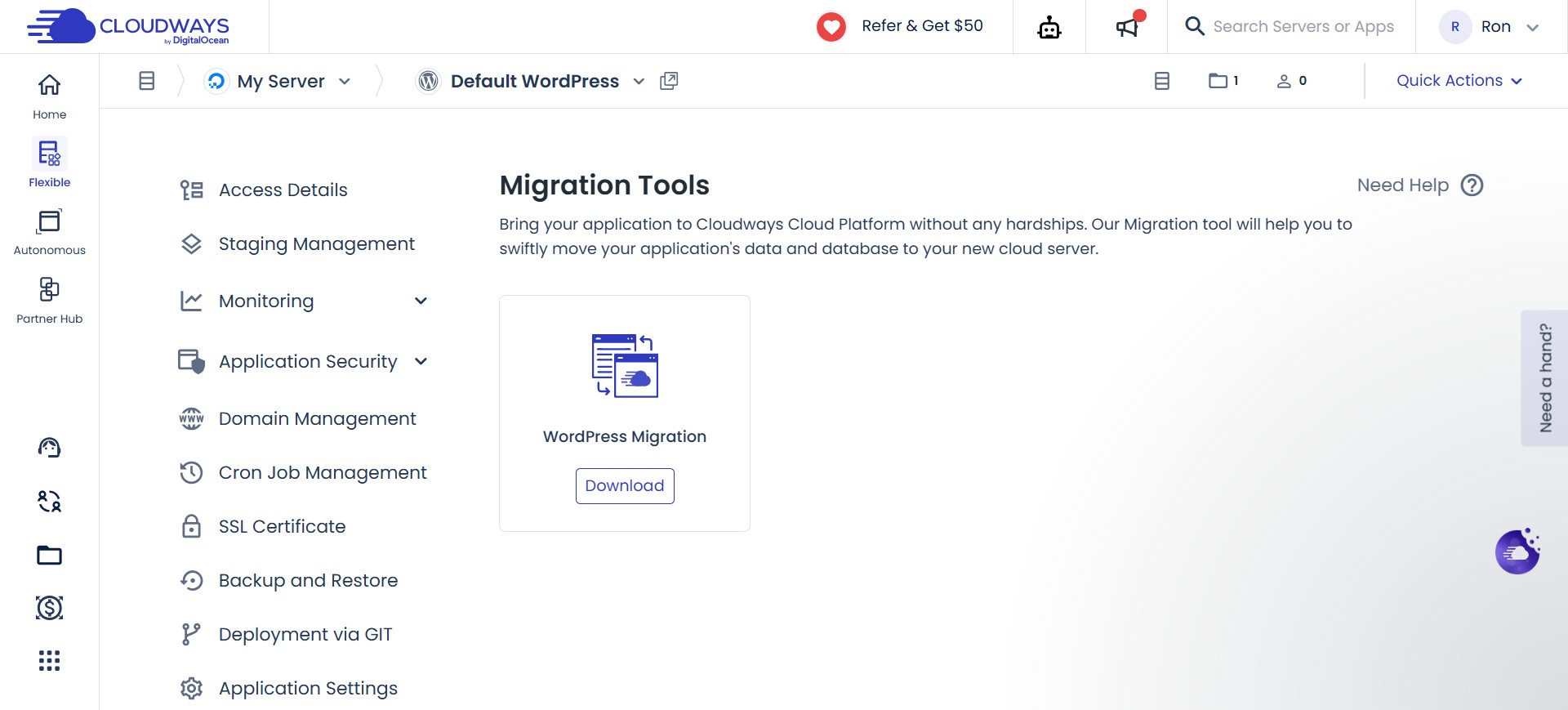
Task: Expand the Monitoring submenu chevron
Action: [421, 301]
